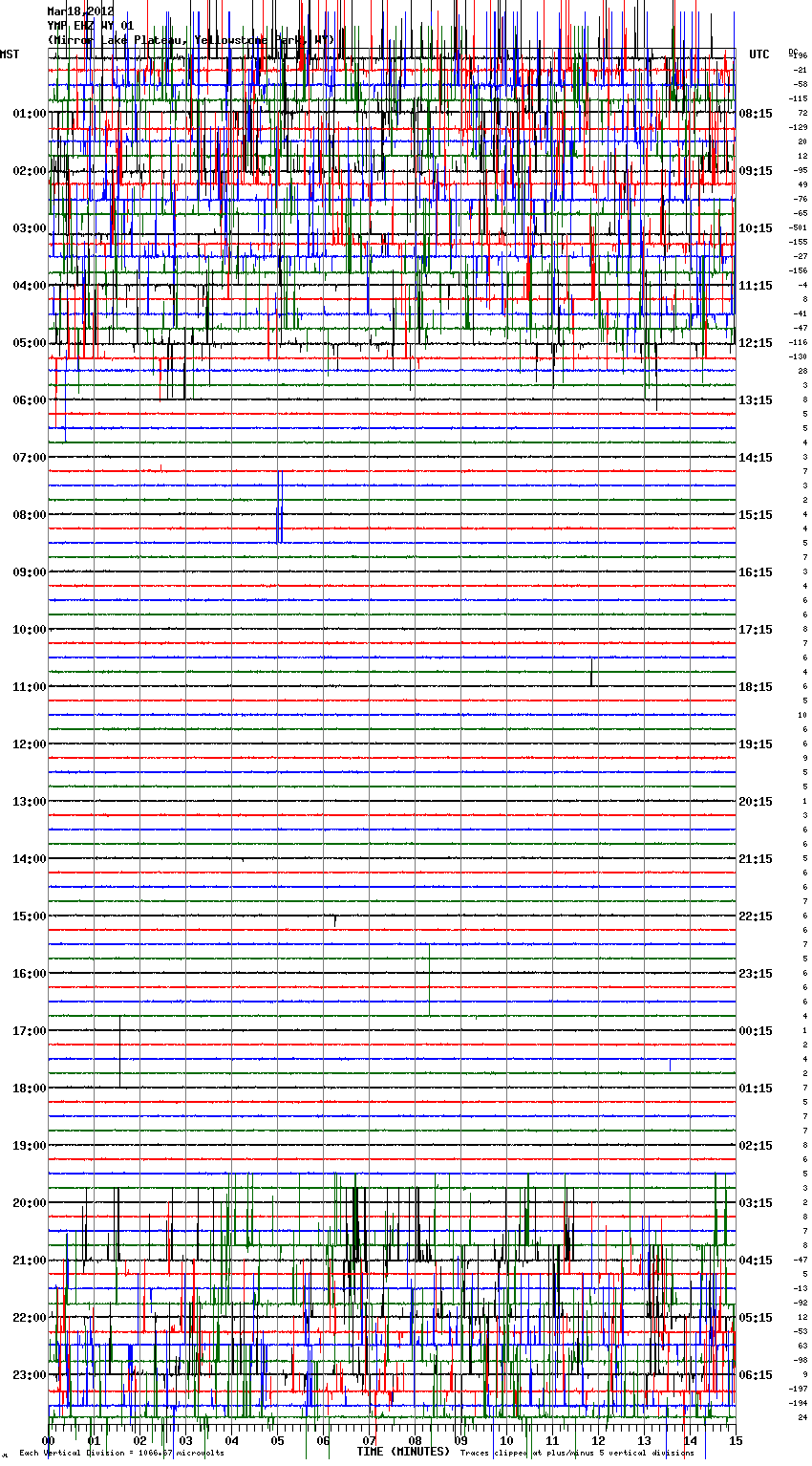Select the 07:00 MST hour label
The height and width of the screenshot is (1466, 812).
[30, 458]
